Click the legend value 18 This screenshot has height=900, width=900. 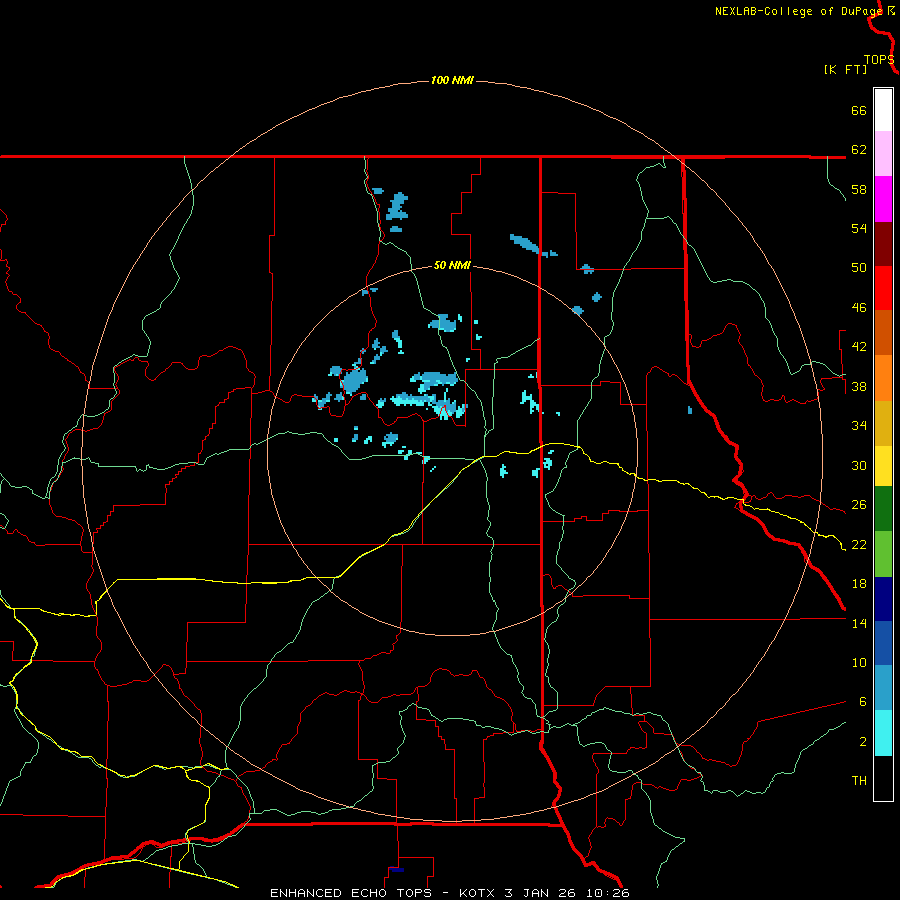(x=859, y=584)
